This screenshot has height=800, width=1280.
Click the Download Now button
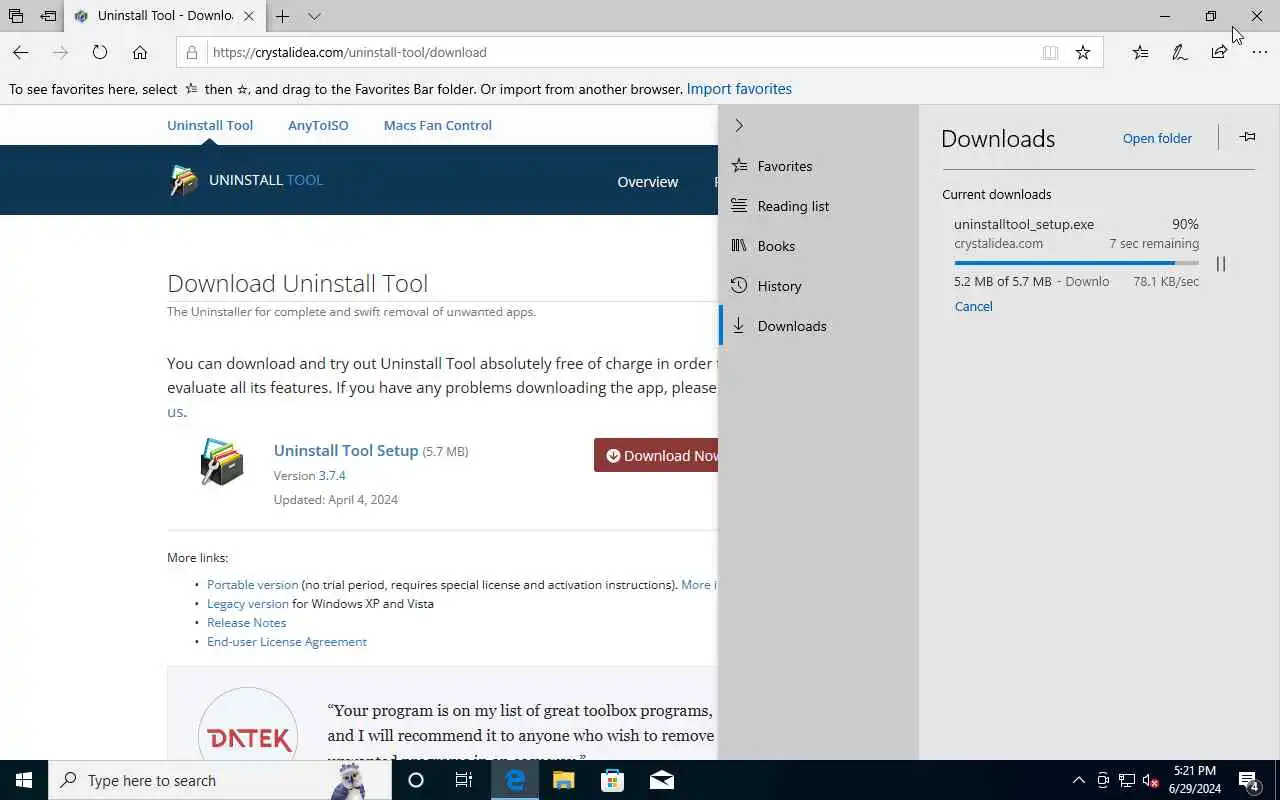pos(656,455)
